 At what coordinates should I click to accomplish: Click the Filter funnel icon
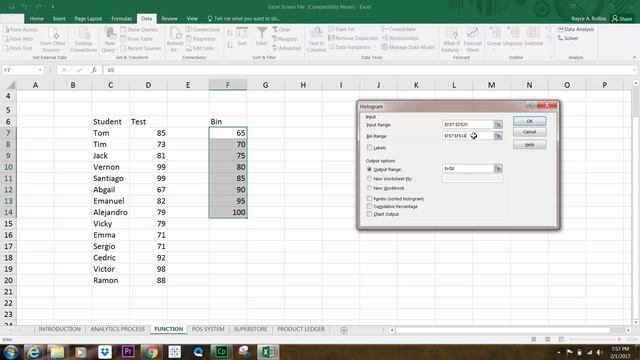point(262,36)
